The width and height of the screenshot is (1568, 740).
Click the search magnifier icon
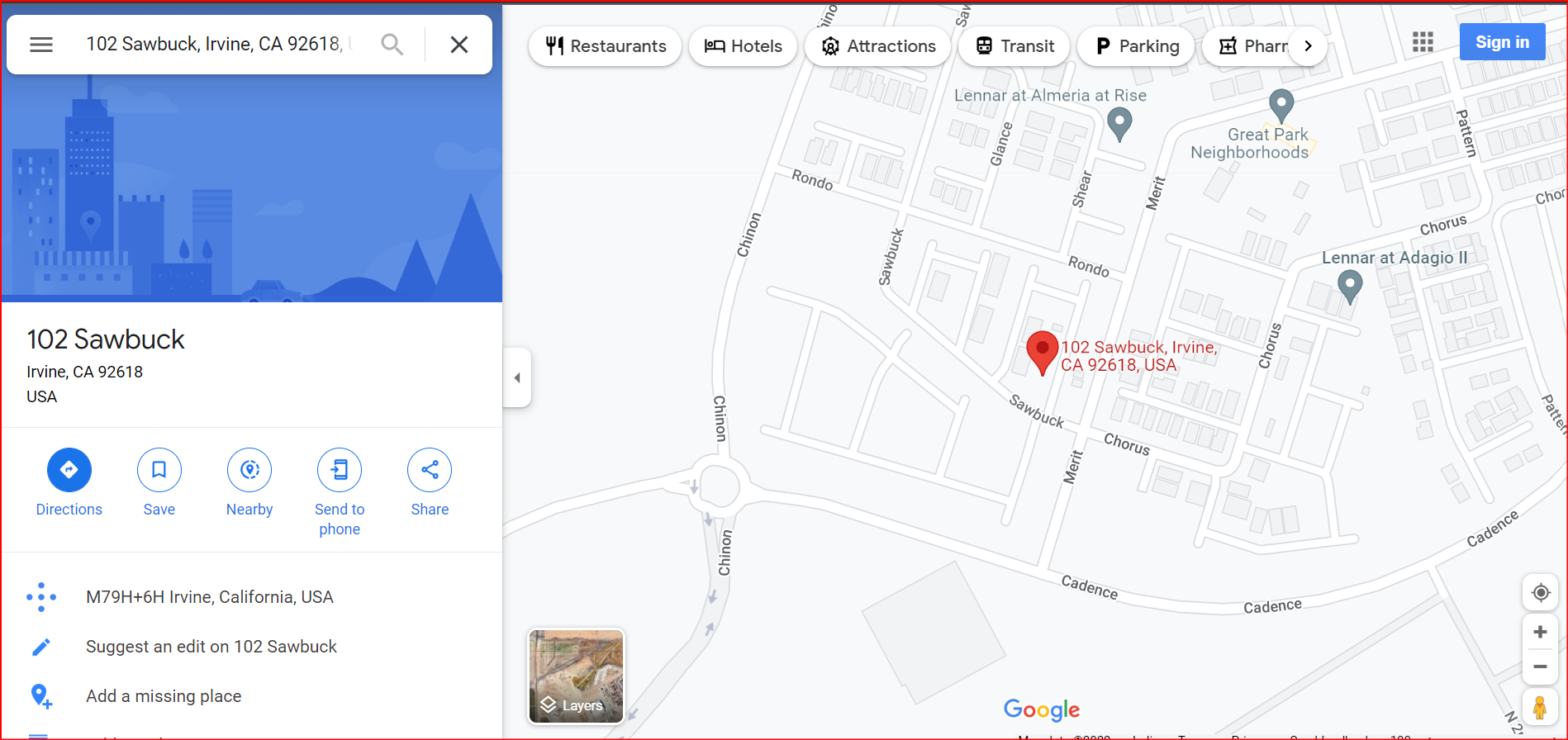click(x=392, y=45)
